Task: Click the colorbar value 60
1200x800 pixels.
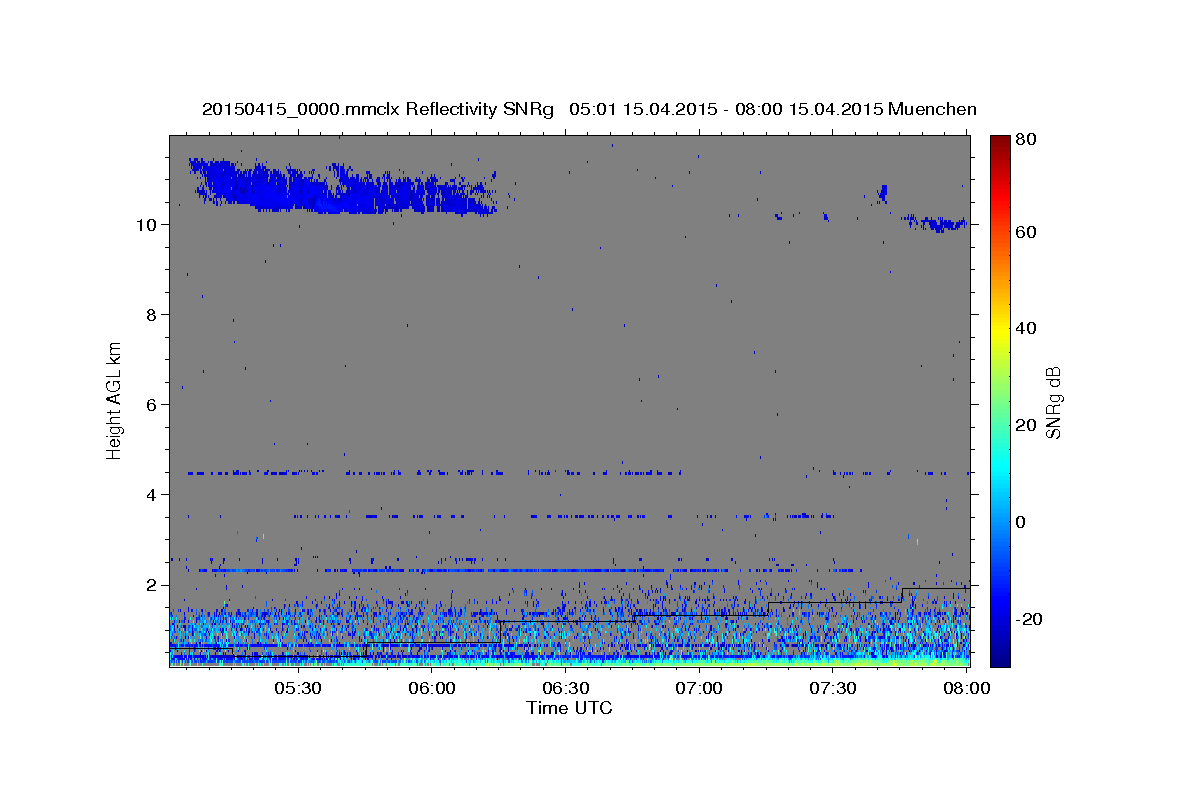Action: click(1027, 232)
